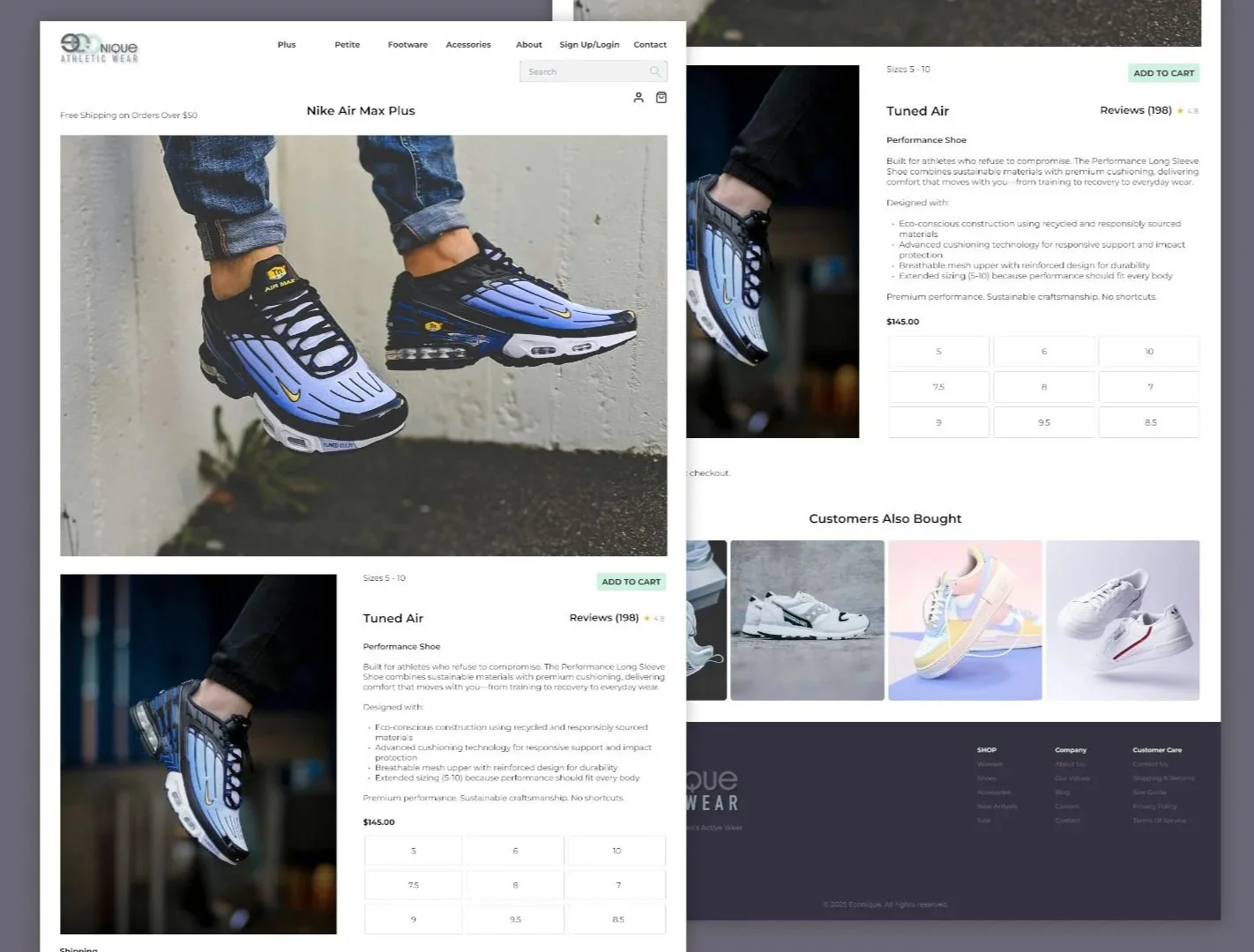Select size 7 on front page
1254x952 pixels.
click(616, 885)
